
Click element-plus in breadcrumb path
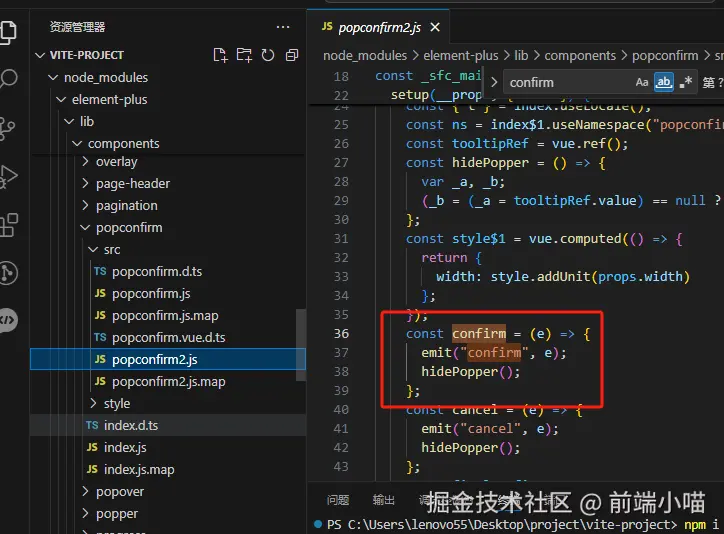(x=461, y=55)
